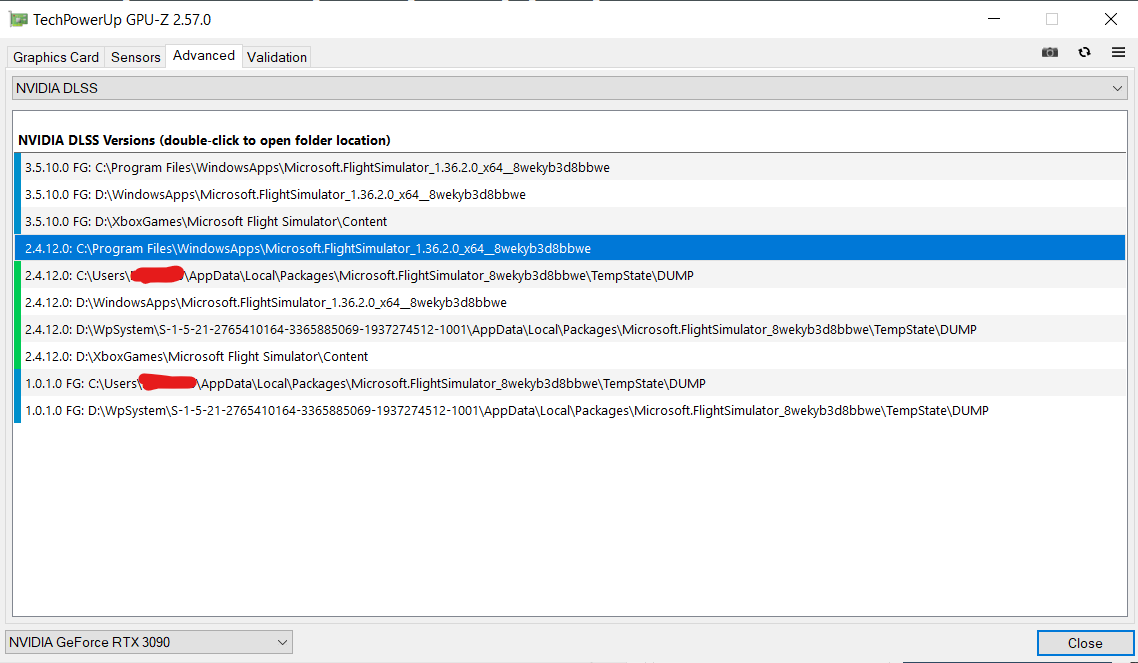Select the 2.4.12.0 C:\Users TempState\DUMP row
Image resolution: width=1138 pixels, height=663 pixels.
(570, 276)
